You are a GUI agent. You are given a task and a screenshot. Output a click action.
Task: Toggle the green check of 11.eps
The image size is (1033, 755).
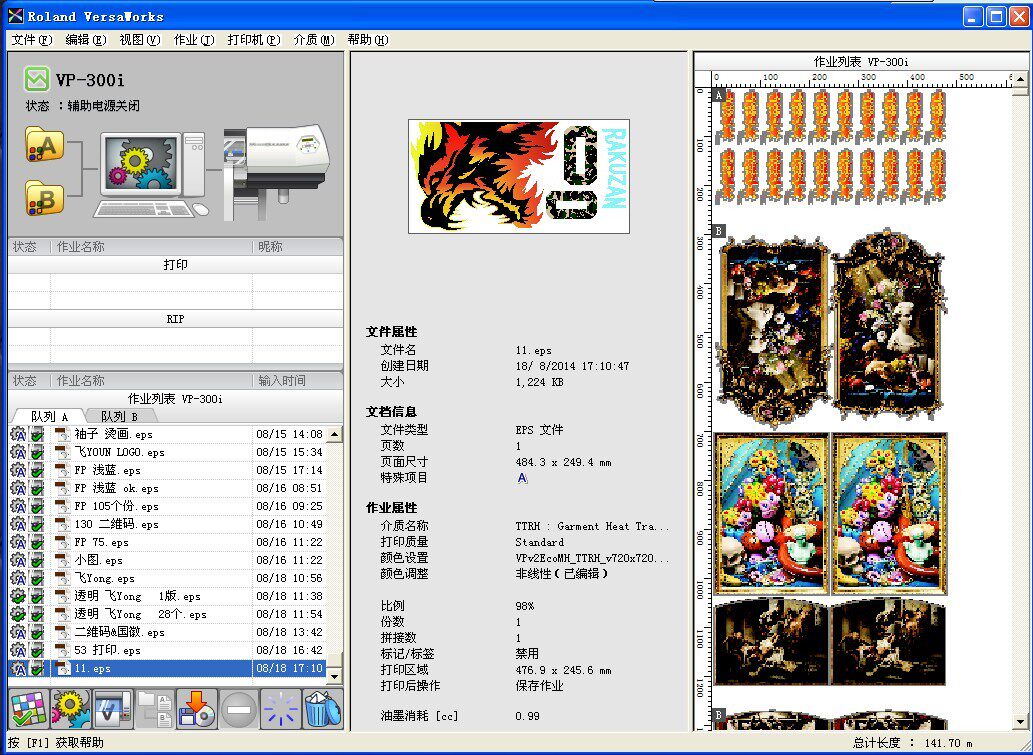click(38, 668)
